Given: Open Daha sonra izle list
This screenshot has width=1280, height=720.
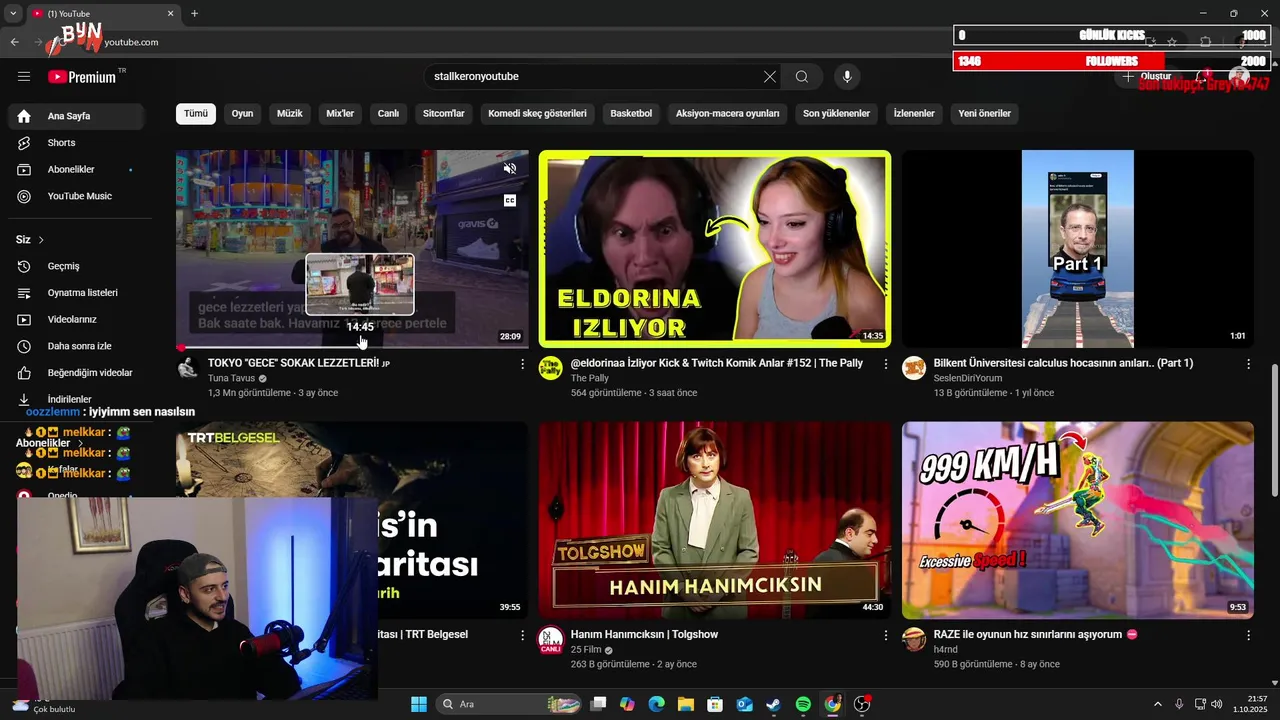Looking at the screenshot, I should (x=78, y=346).
